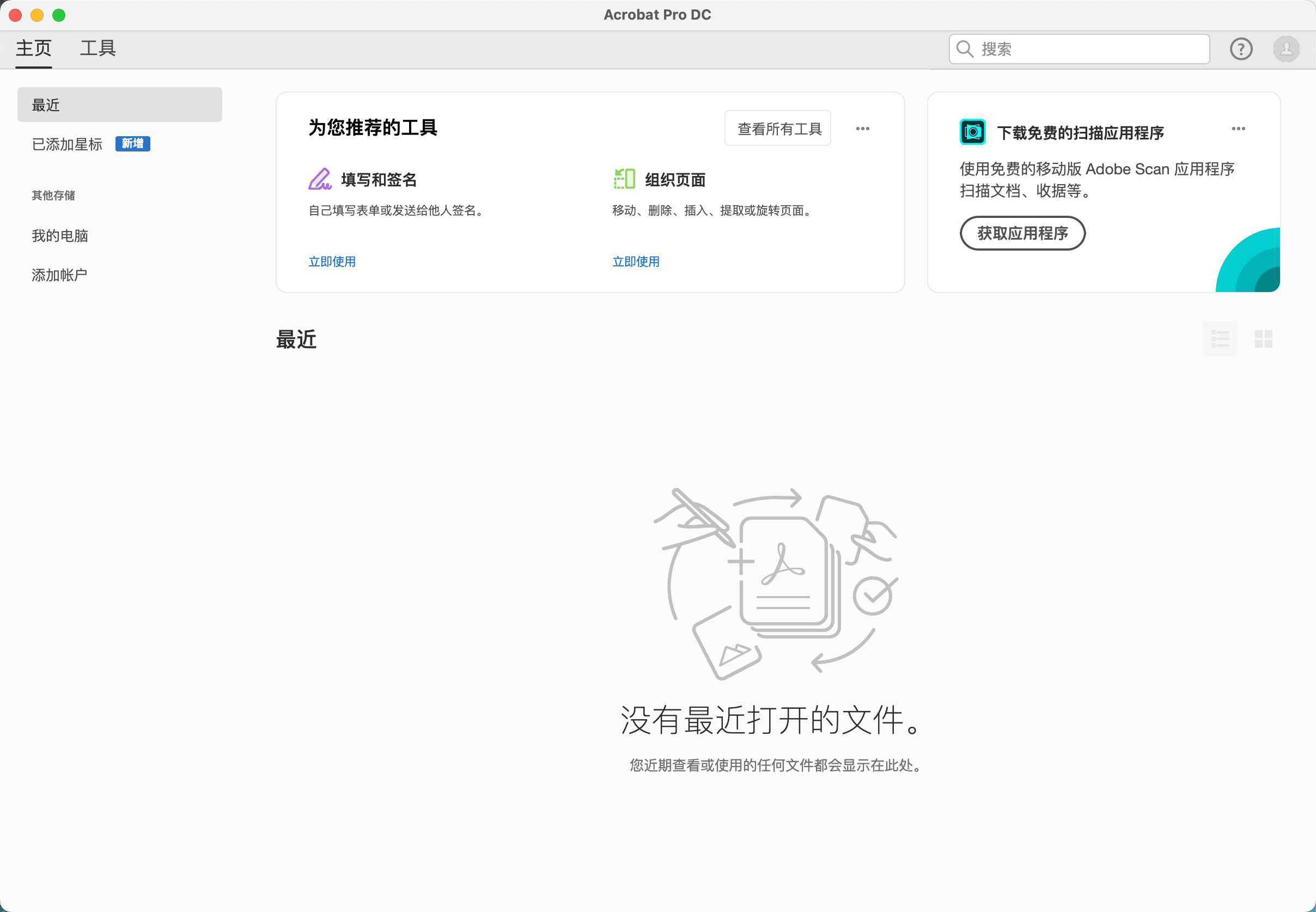Open 我的电脑 in the sidebar
The image size is (1316, 912).
click(x=60, y=235)
